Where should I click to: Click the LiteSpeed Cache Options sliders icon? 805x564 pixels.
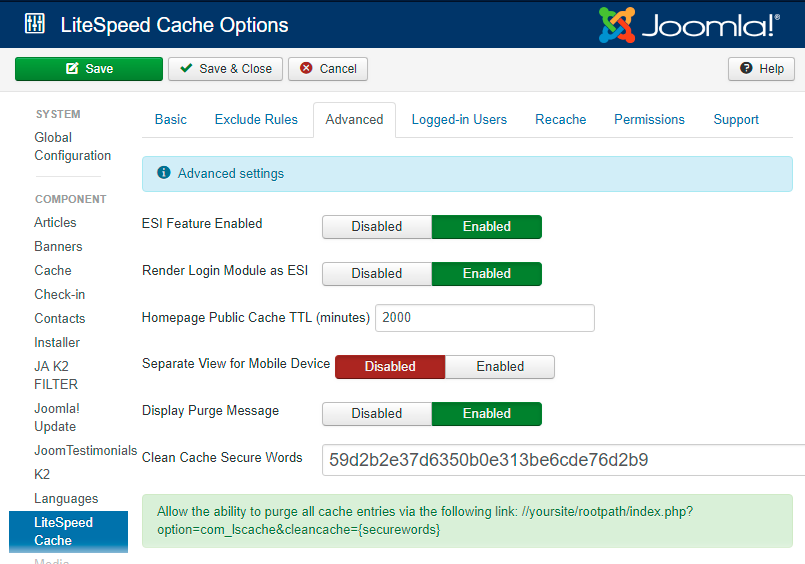click(35, 24)
